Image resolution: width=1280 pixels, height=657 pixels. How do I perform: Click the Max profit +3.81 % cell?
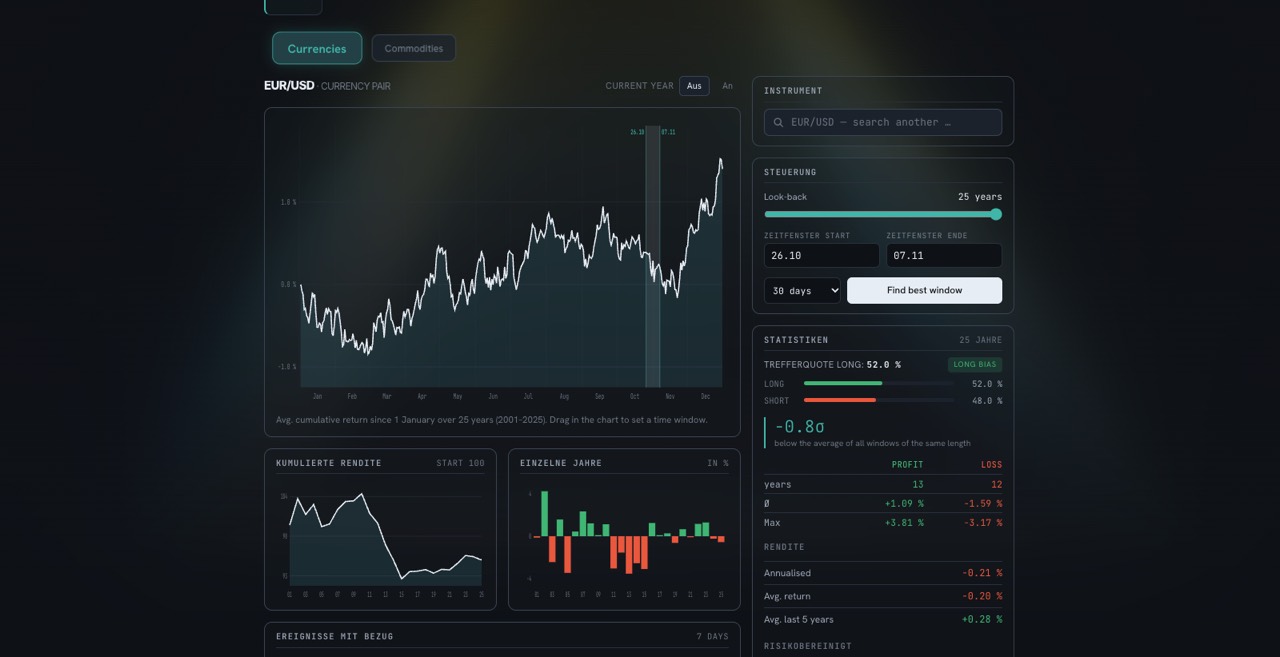[x=904, y=523]
